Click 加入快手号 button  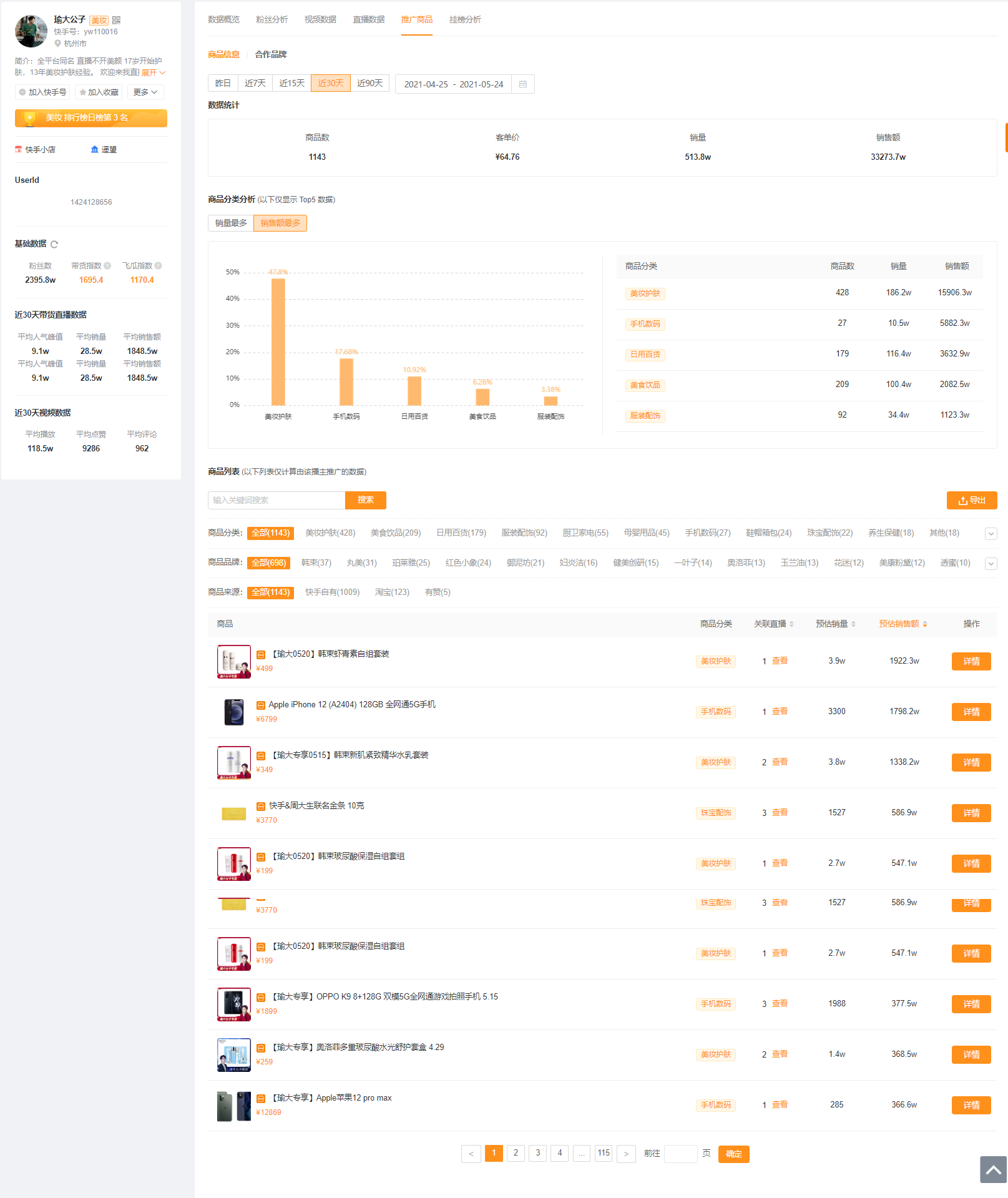pos(42,92)
